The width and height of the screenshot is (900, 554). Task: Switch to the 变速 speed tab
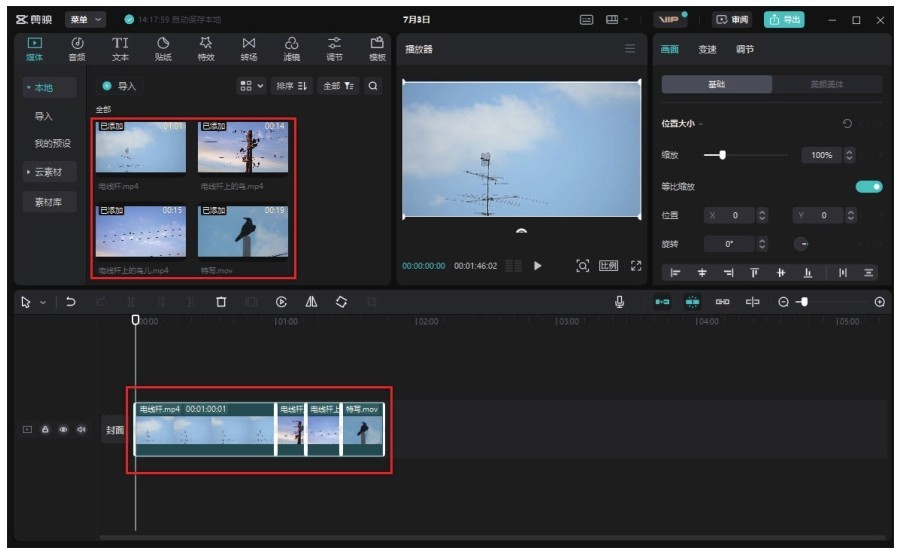tap(707, 50)
